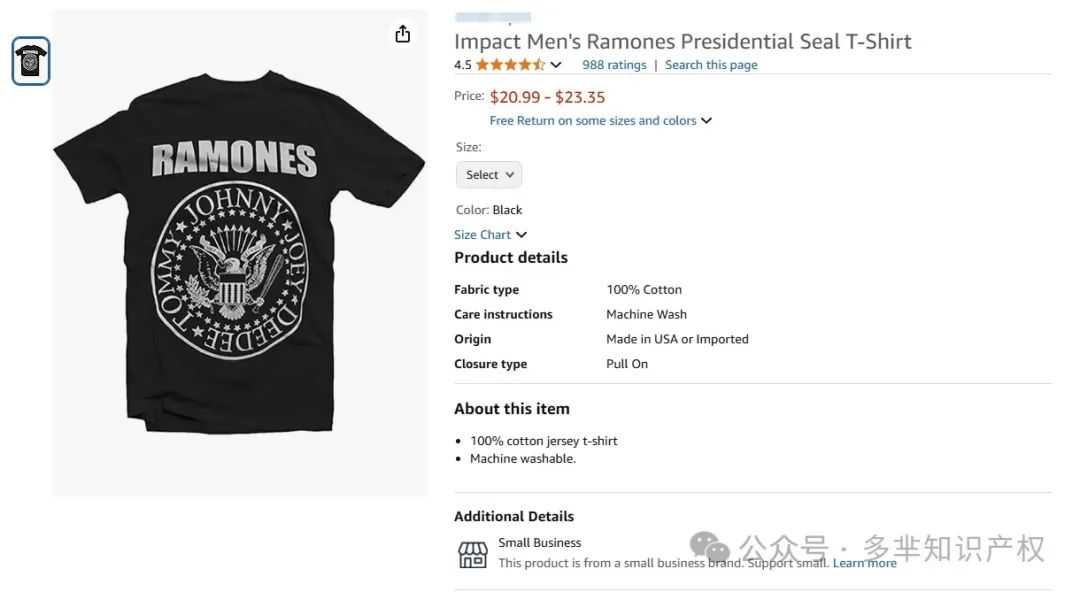Click the 4.5 rating number
The height and width of the screenshot is (592, 1080).
pos(463,65)
